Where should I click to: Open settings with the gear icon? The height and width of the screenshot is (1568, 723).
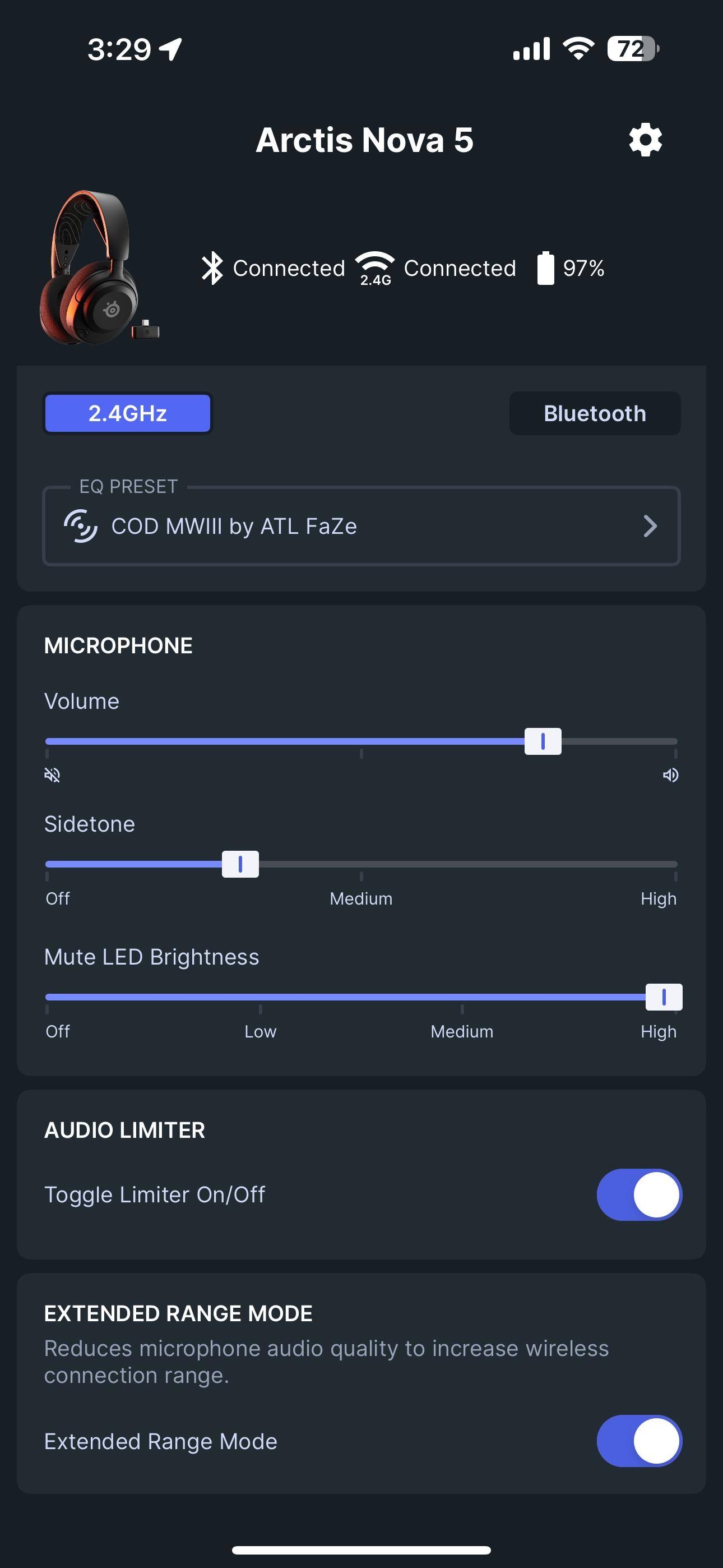pos(645,140)
